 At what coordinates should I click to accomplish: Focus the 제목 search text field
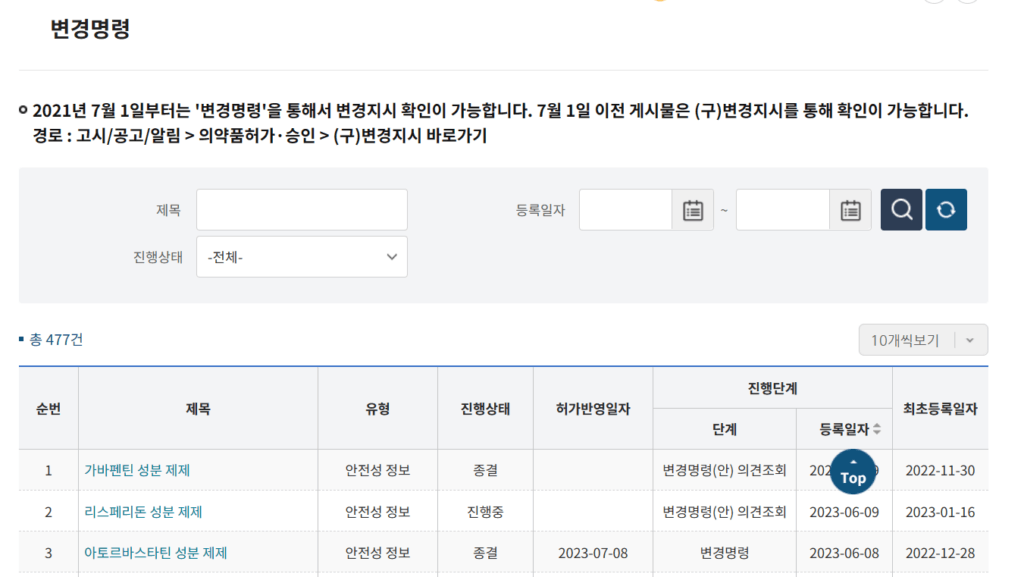pos(302,210)
